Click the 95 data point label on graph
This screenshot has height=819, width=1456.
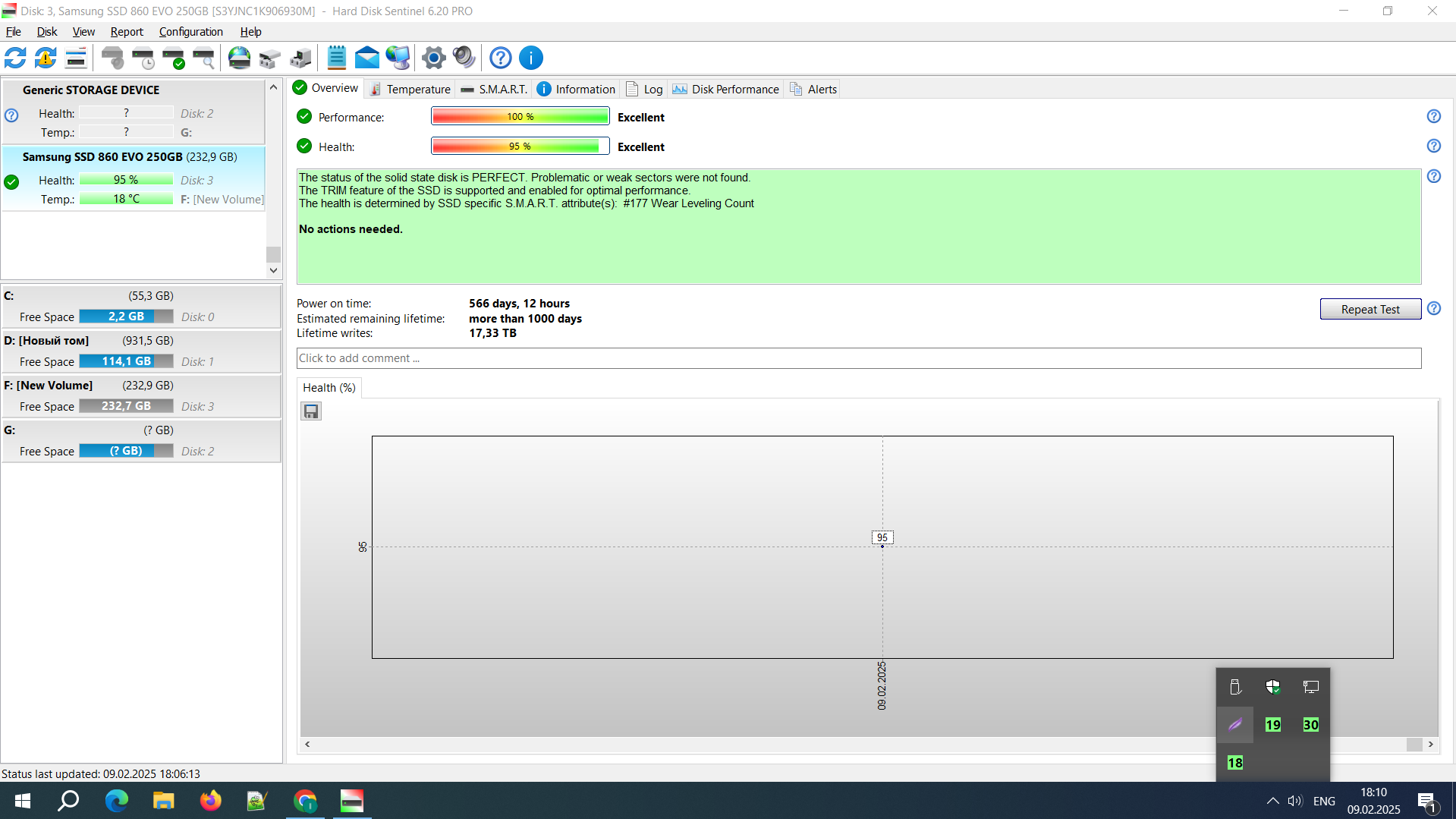pos(882,537)
